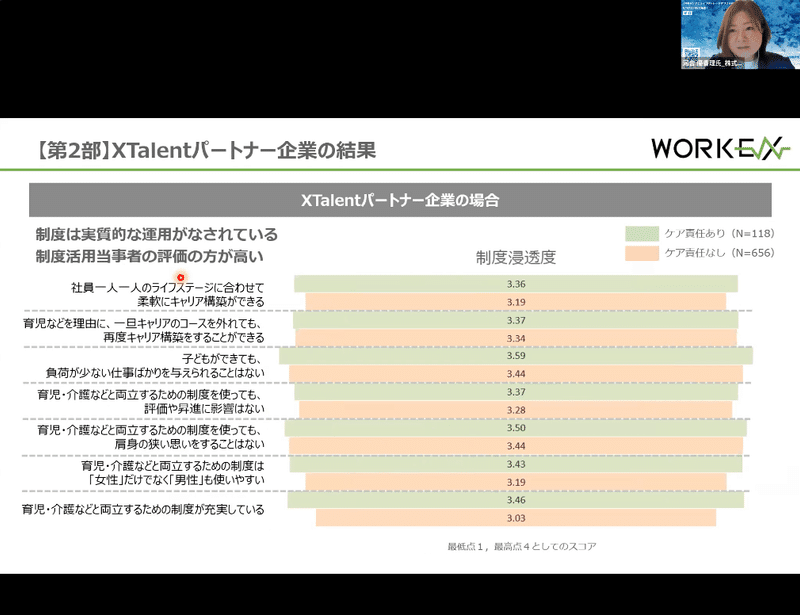This screenshot has height=615, width=800.
Task: Select row label 評価や昇進に影響はない
Action: [205, 409]
